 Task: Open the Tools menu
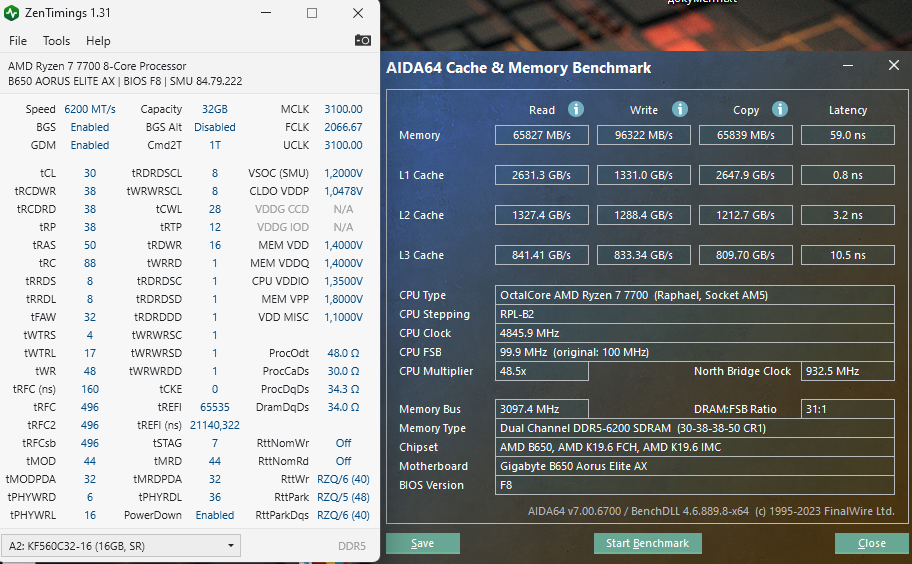[x=56, y=41]
